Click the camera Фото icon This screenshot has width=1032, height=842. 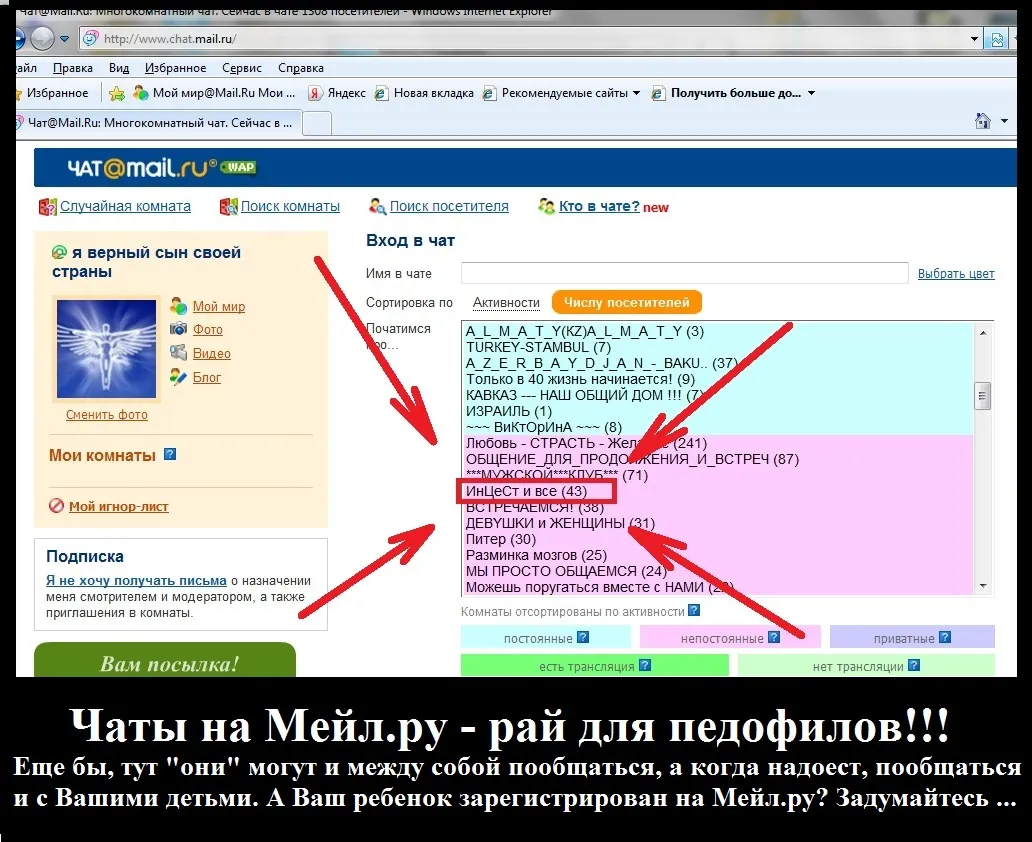pyautogui.click(x=178, y=329)
